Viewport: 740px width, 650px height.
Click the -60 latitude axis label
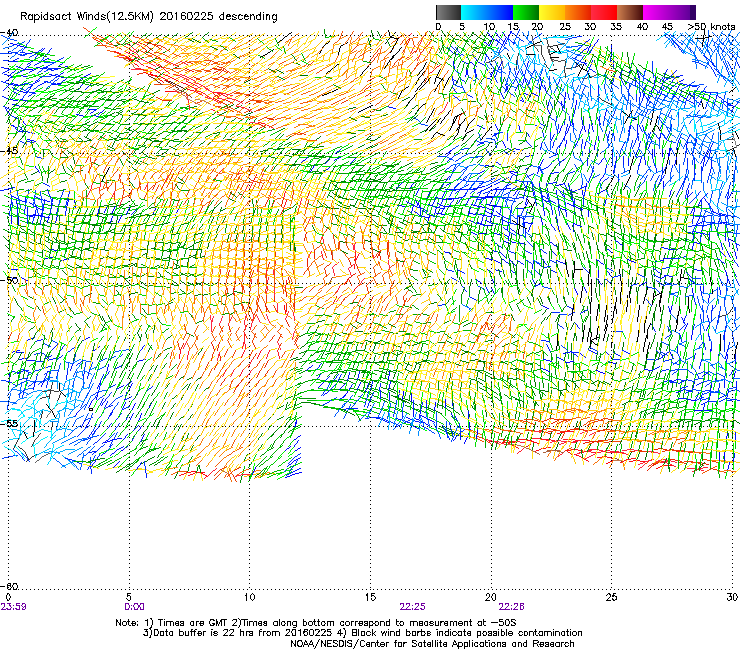tap(9, 586)
